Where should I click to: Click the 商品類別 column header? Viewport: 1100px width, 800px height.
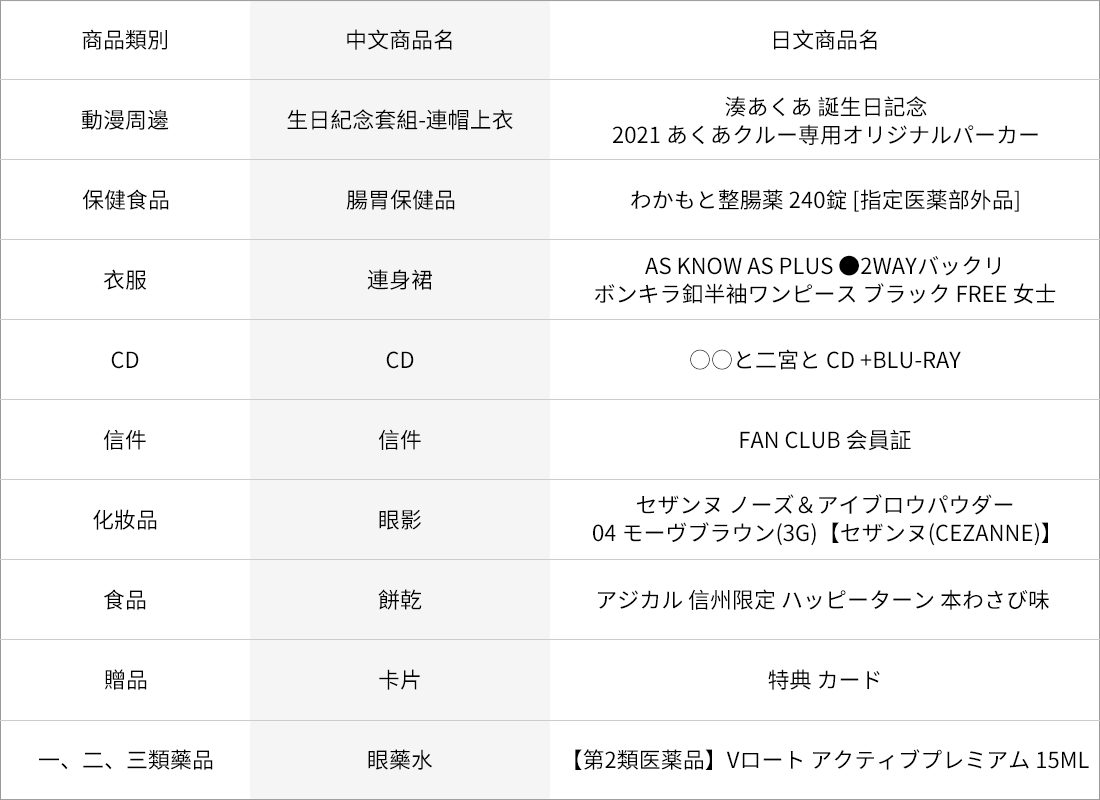[x=125, y=40]
